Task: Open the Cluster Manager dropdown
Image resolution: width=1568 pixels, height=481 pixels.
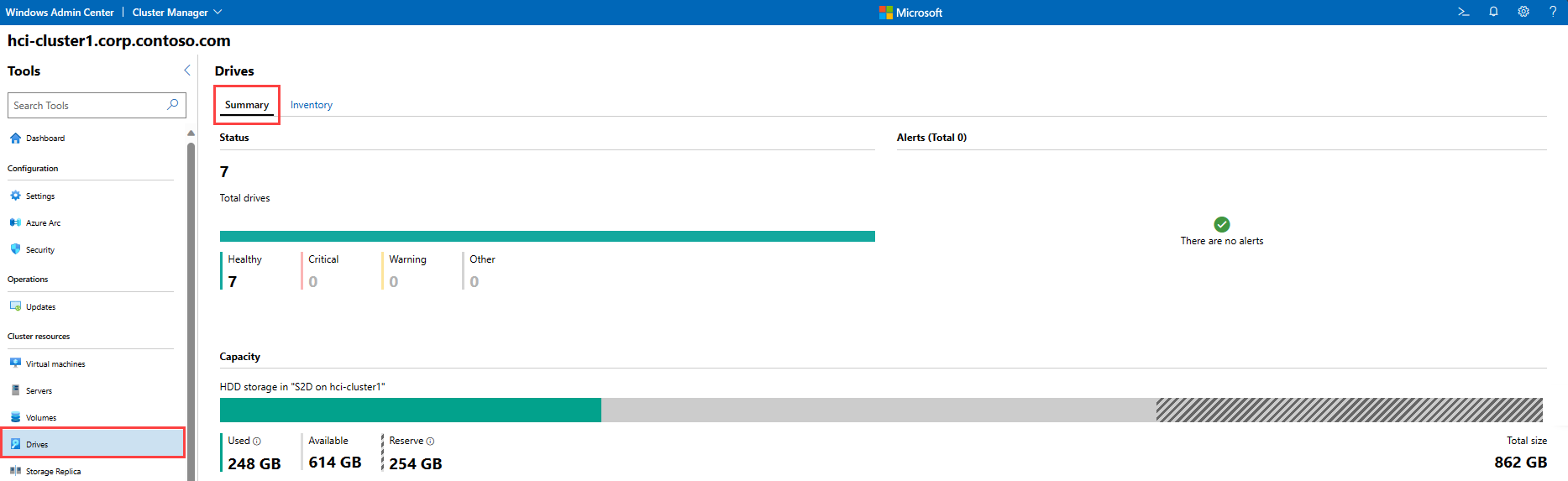Action: [177, 13]
